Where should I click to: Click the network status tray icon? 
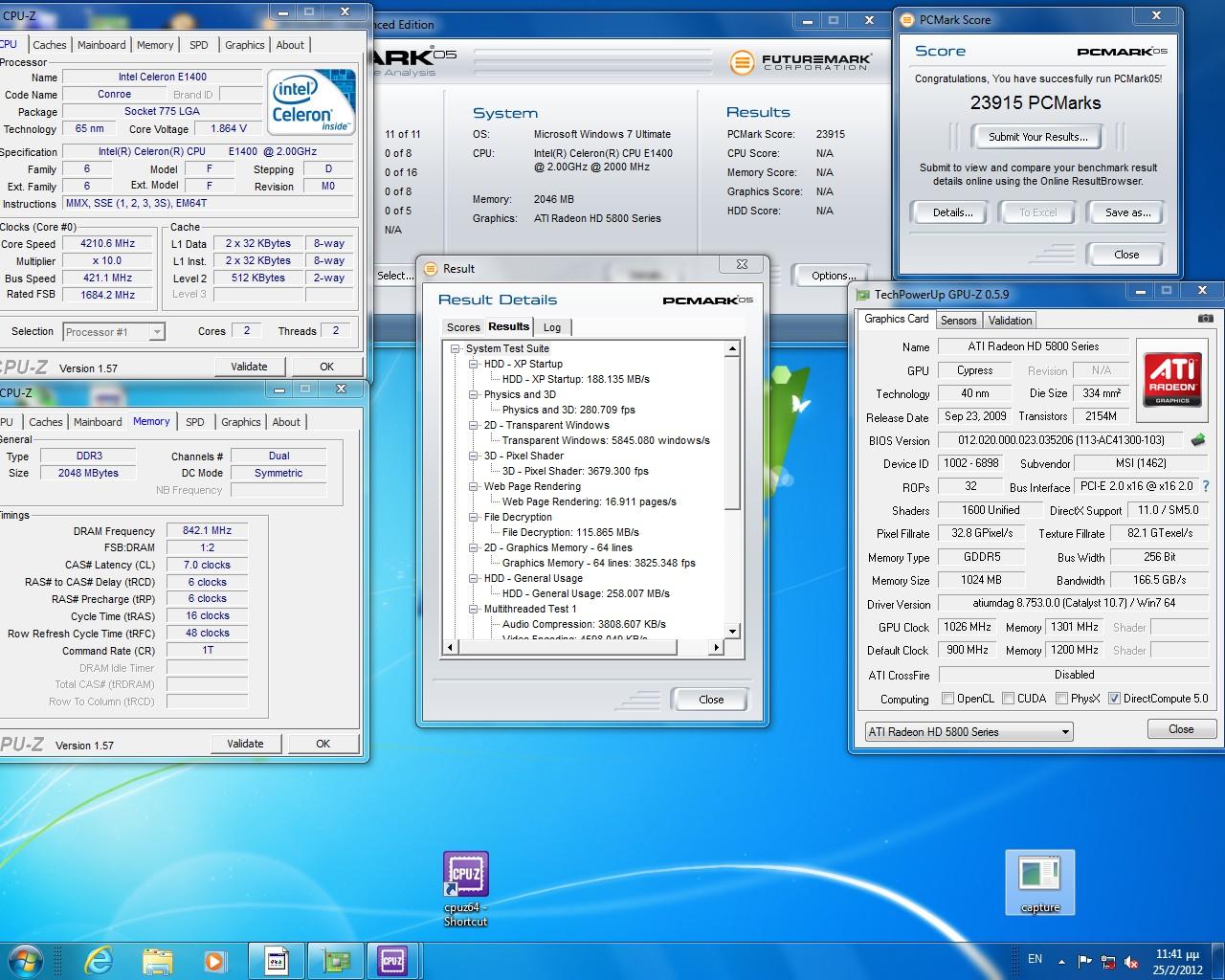[x=1108, y=961]
